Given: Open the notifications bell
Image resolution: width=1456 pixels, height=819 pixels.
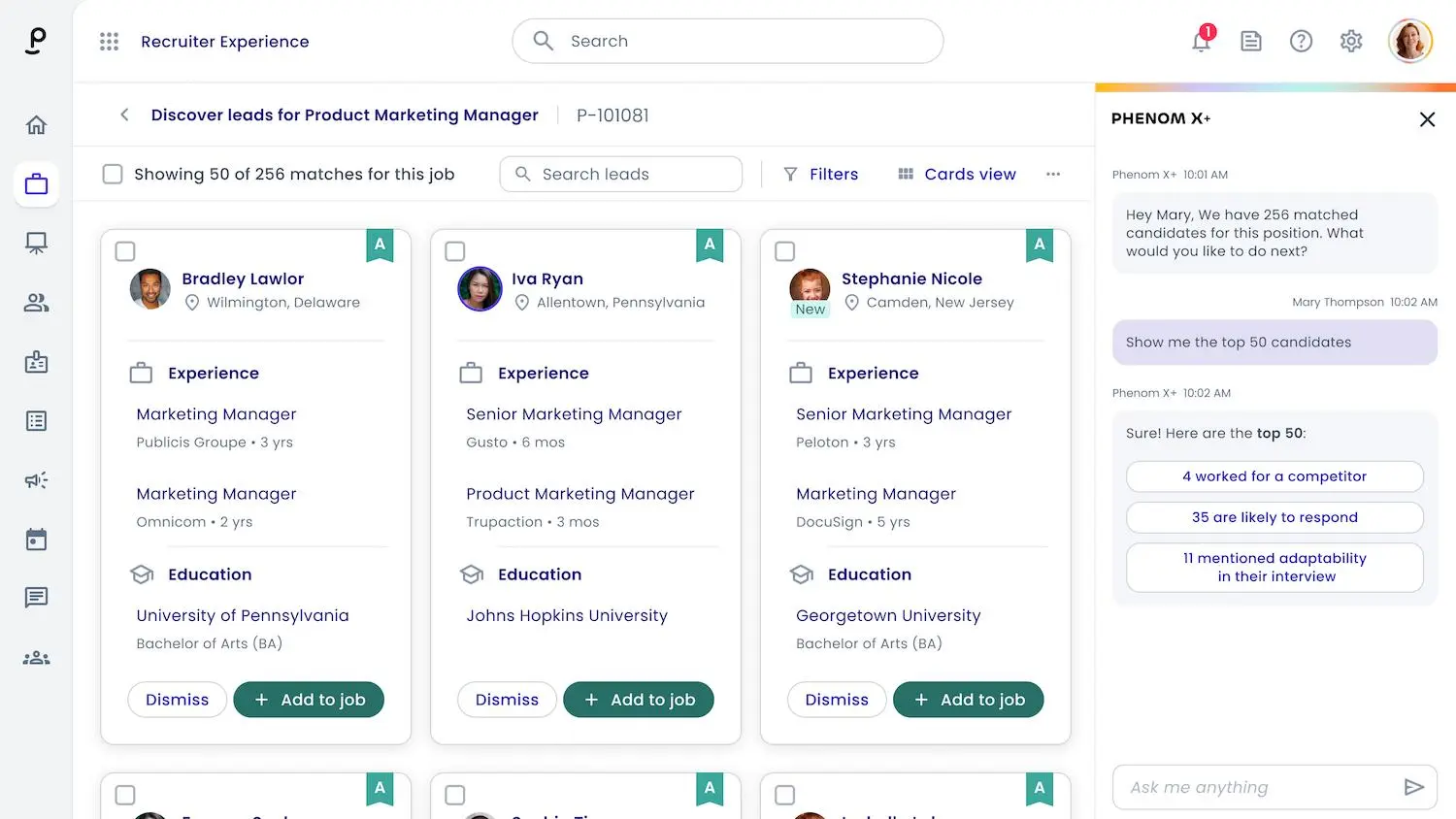Looking at the screenshot, I should pos(1202,41).
